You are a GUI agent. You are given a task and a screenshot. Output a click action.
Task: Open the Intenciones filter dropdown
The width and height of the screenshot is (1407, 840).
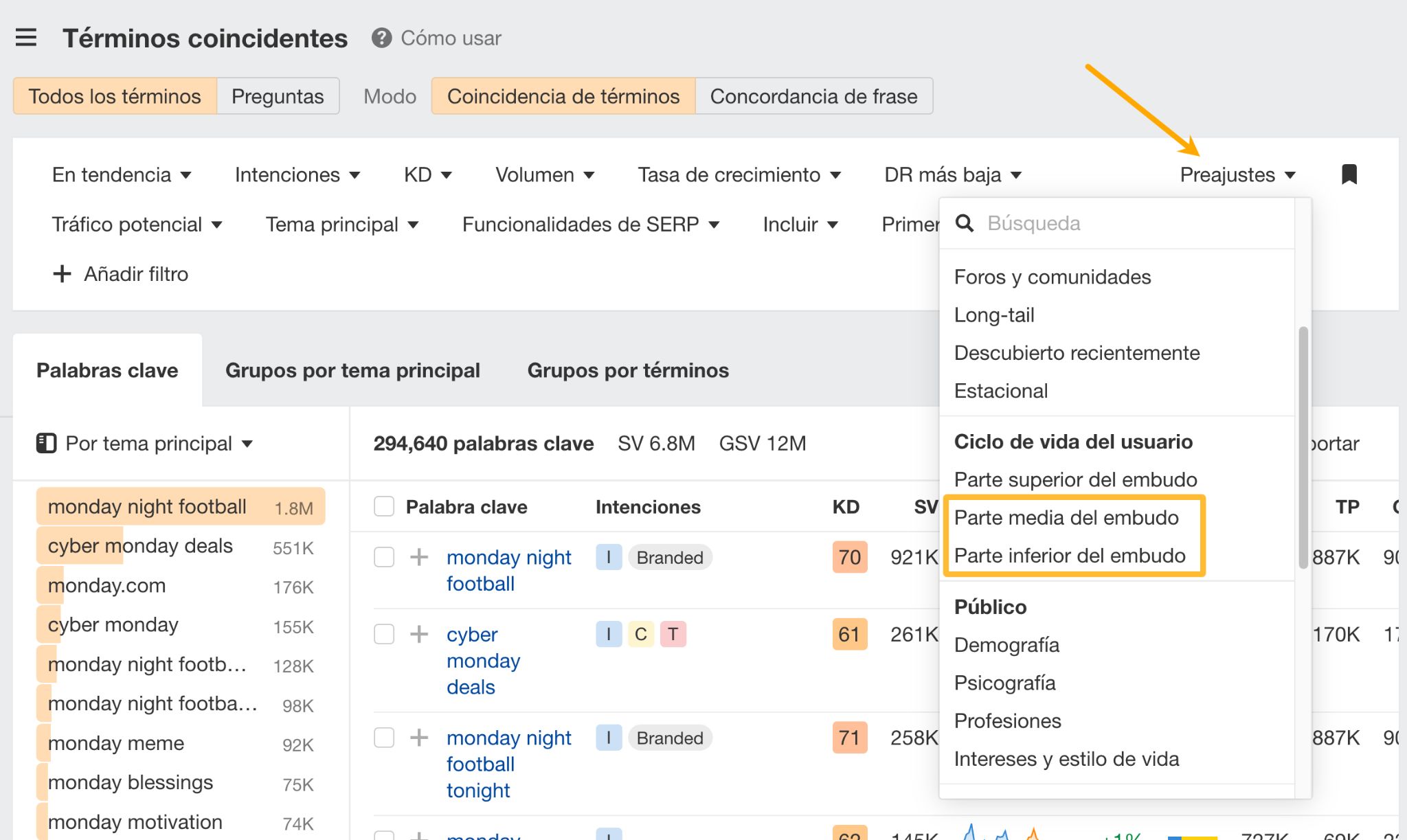(x=297, y=175)
